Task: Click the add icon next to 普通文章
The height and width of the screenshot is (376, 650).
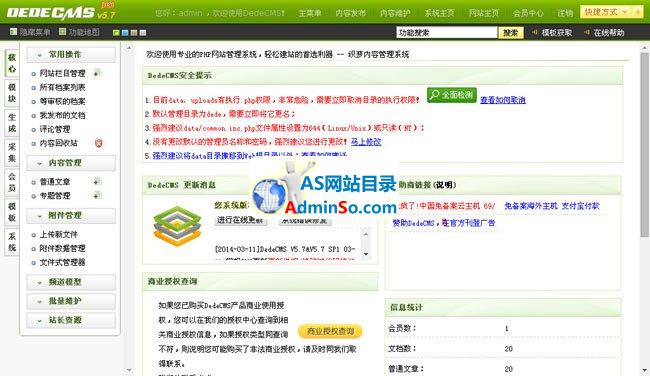Action: [97, 182]
